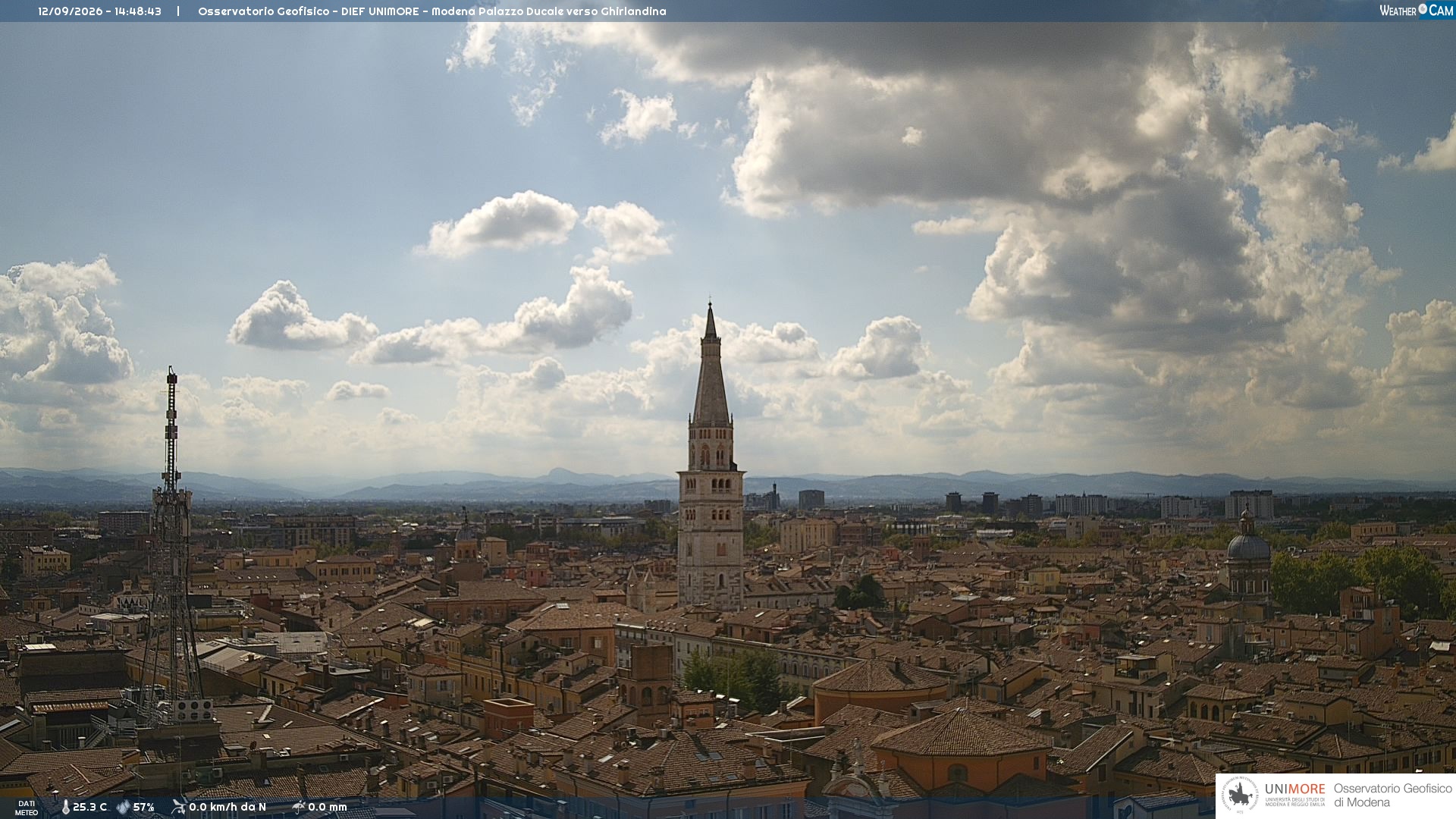Image resolution: width=1456 pixels, height=819 pixels.
Task: Click the date and time stamp 12/09/2026
Action: click(99, 11)
